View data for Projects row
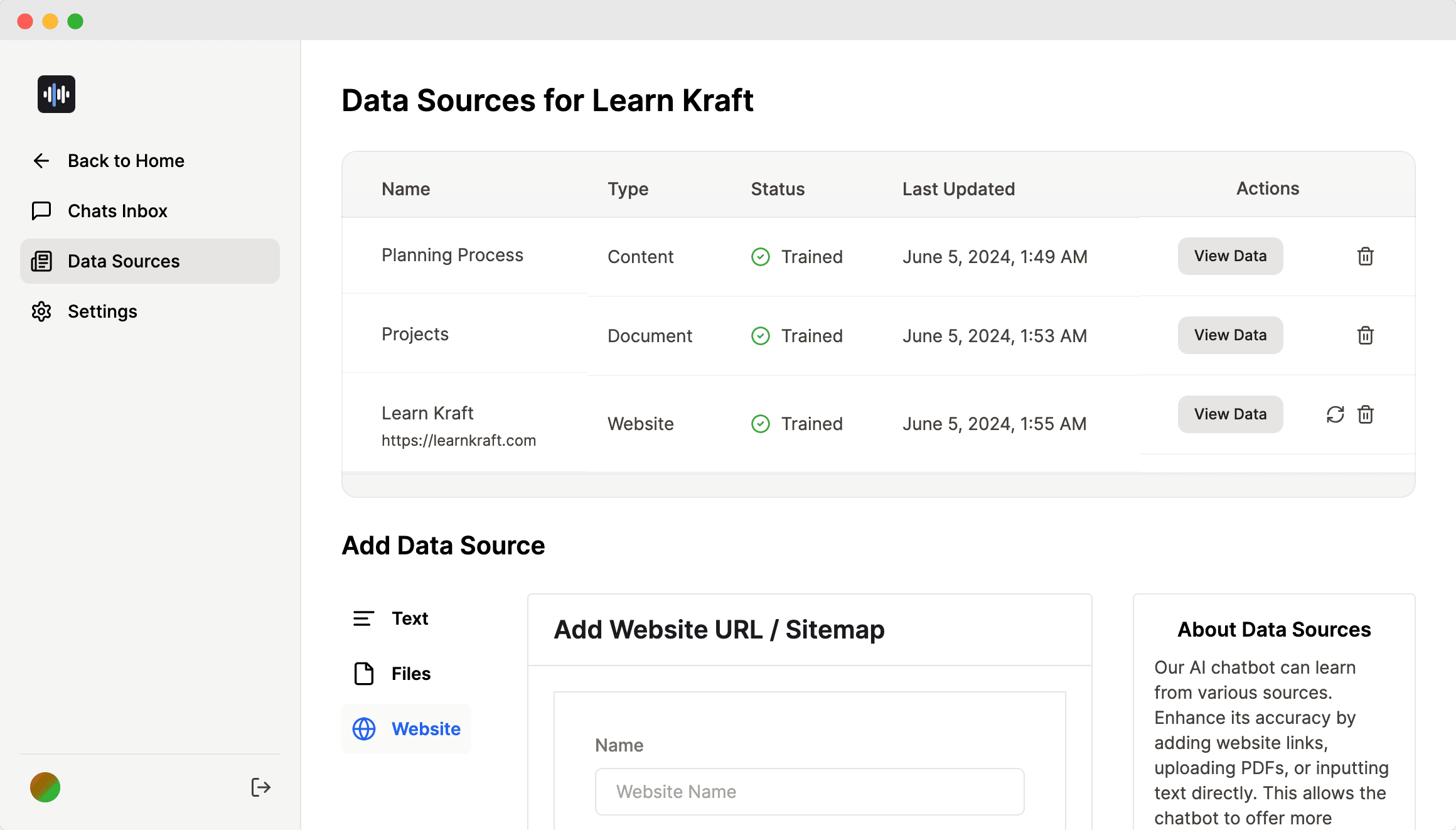1456x830 pixels. tap(1230, 335)
